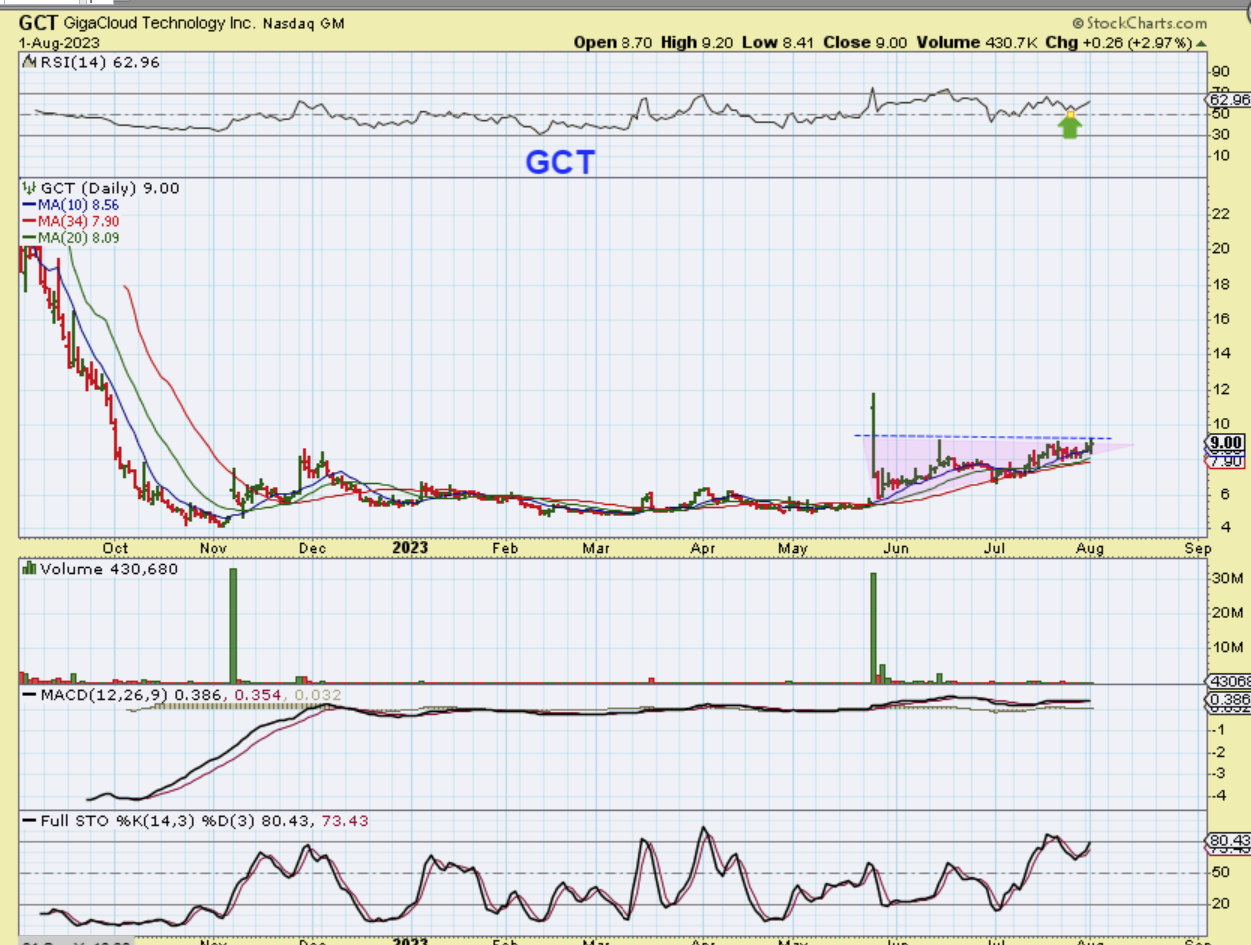Click the red MA(34) color marker
The height and width of the screenshot is (945, 1251).
coord(28,221)
